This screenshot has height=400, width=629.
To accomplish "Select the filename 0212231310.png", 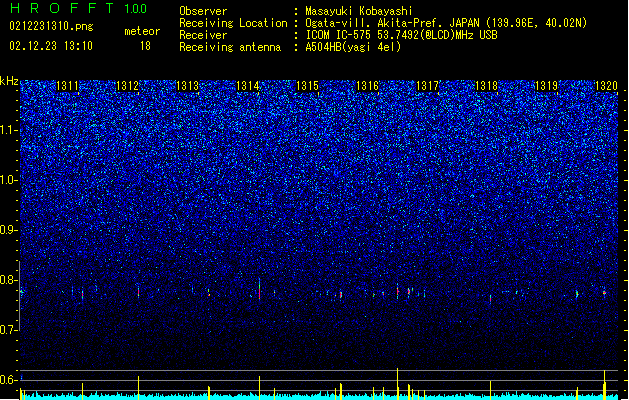I will (x=51, y=26).
